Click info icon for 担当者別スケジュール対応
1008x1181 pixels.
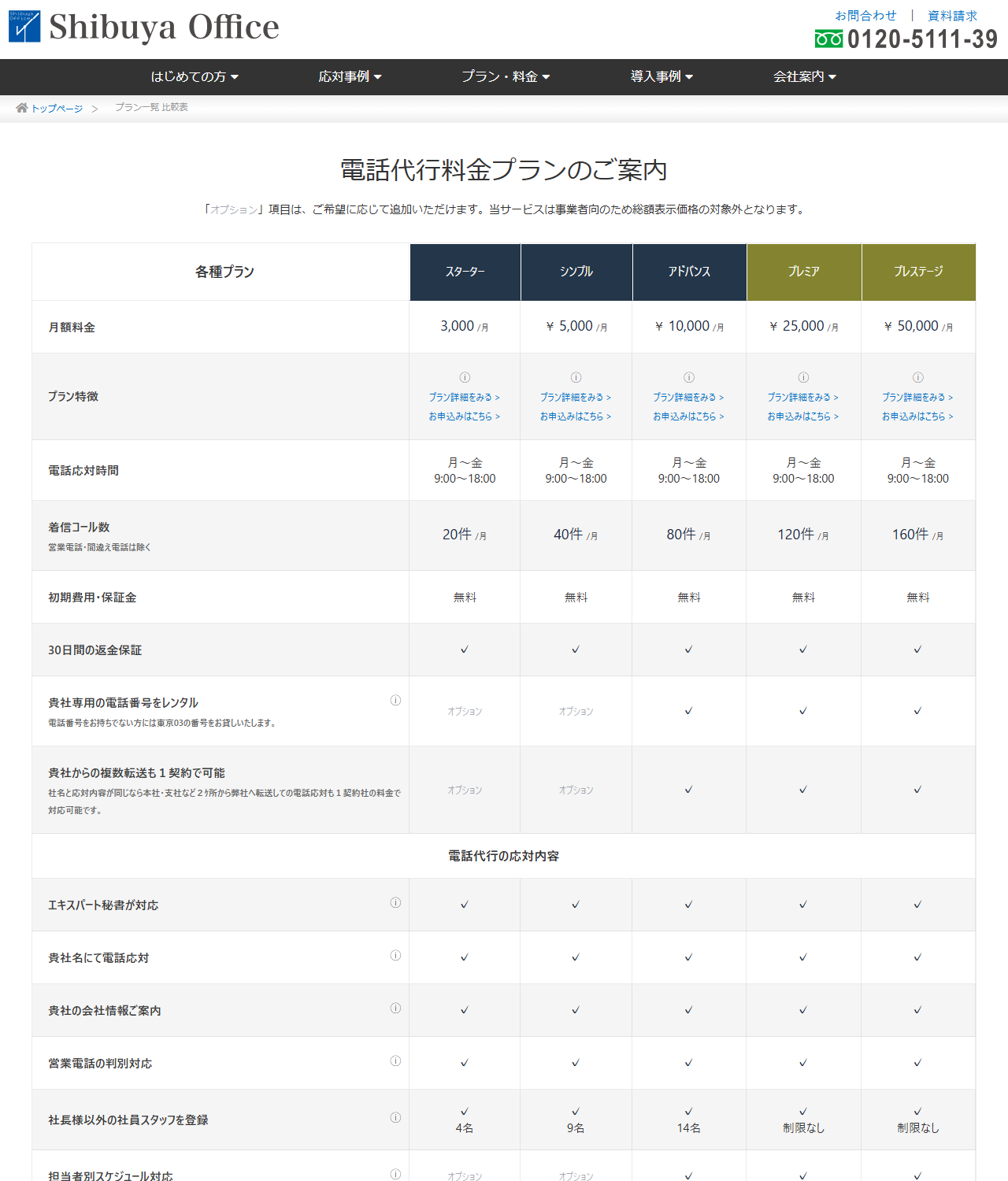(395, 1174)
